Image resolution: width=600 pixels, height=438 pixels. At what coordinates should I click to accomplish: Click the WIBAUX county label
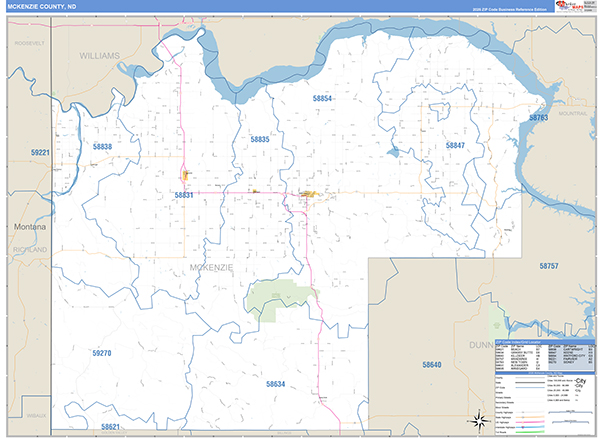36,415
